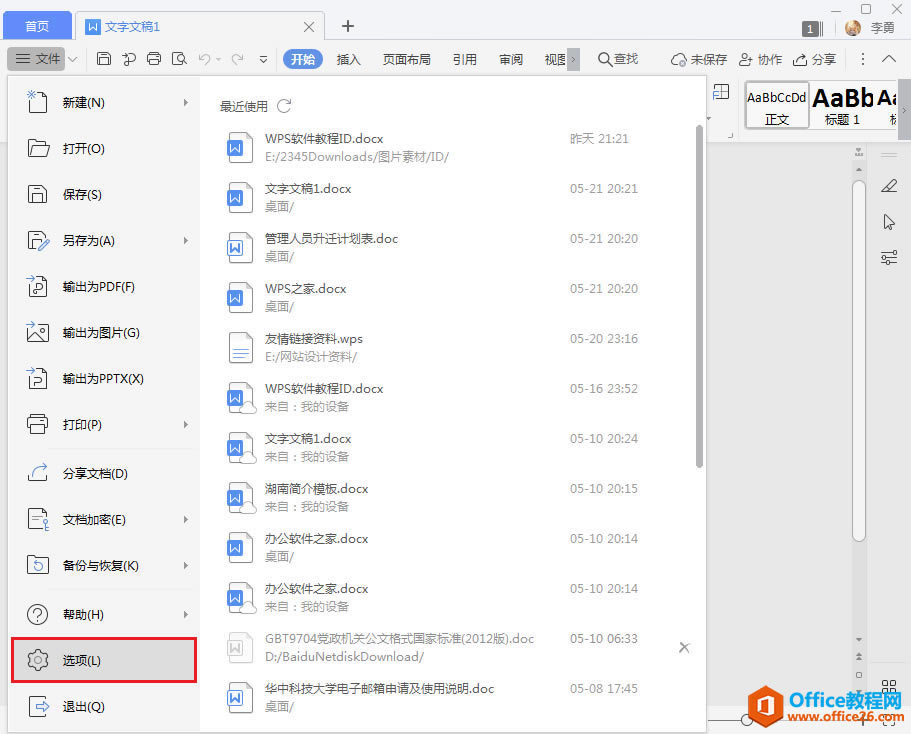Open recent file 华中科技大学电子邮箱申请及使用说明.doc
The width and height of the screenshot is (911, 734).
point(453,697)
